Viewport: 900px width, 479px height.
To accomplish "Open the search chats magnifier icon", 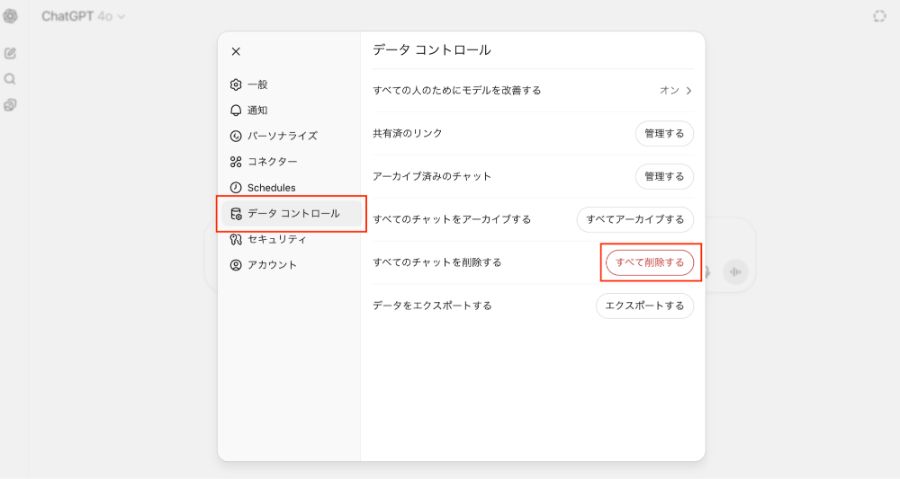I will [10, 79].
